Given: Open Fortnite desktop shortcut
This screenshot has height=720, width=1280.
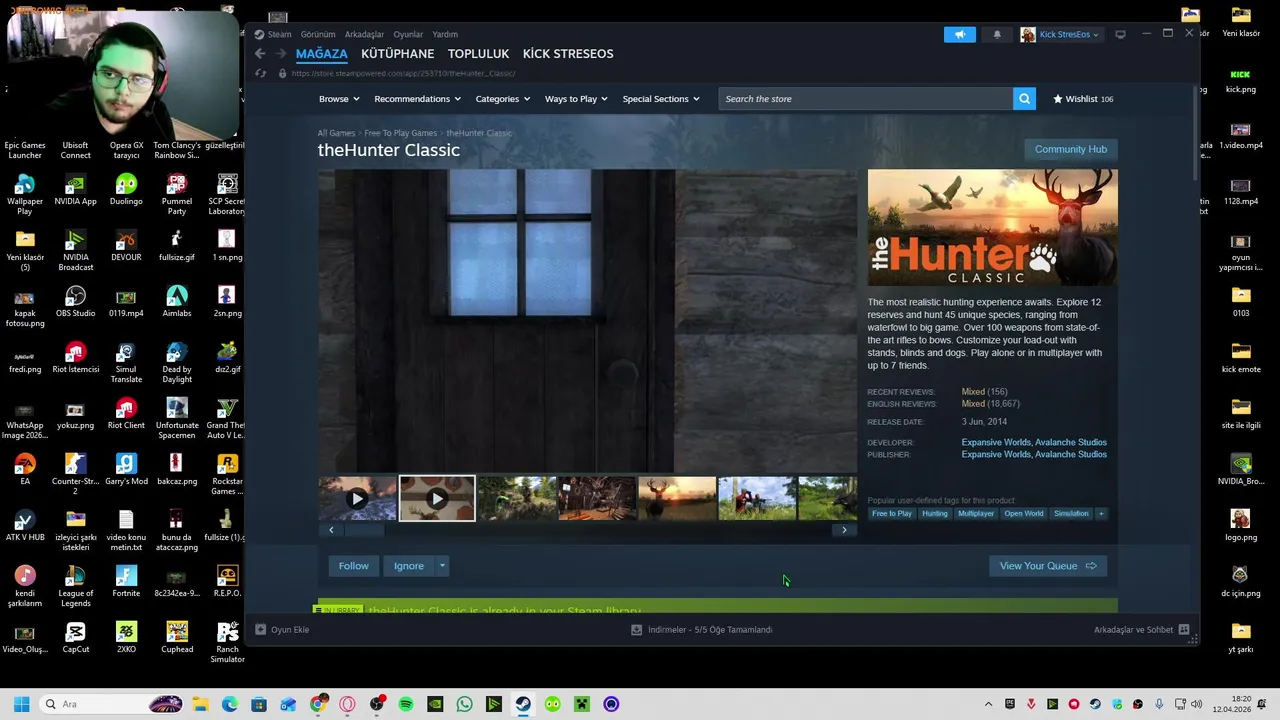Looking at the screenshot, I should [126, 582].
